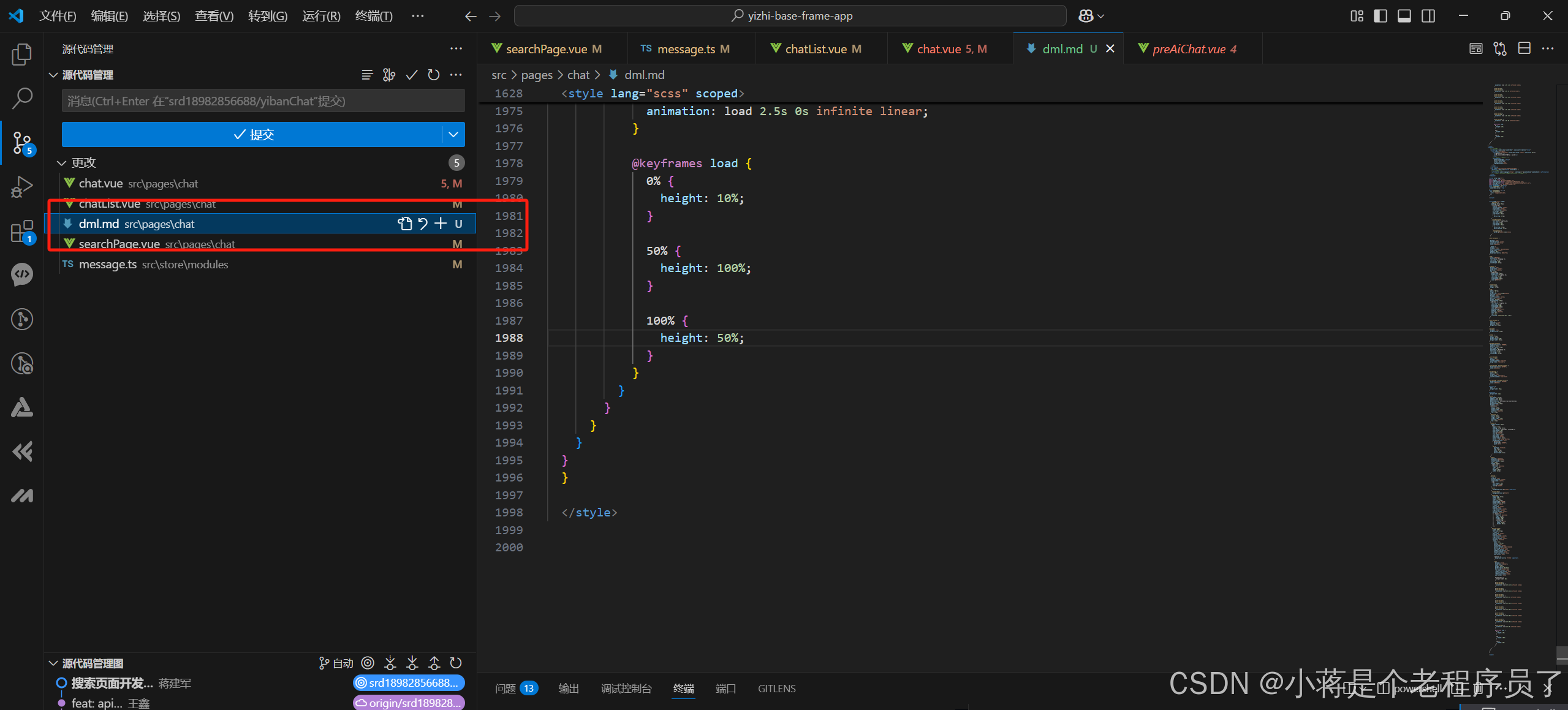Refresh the source control panel
The width and height of the screenshot is (1568, 710).
(434, 75)
